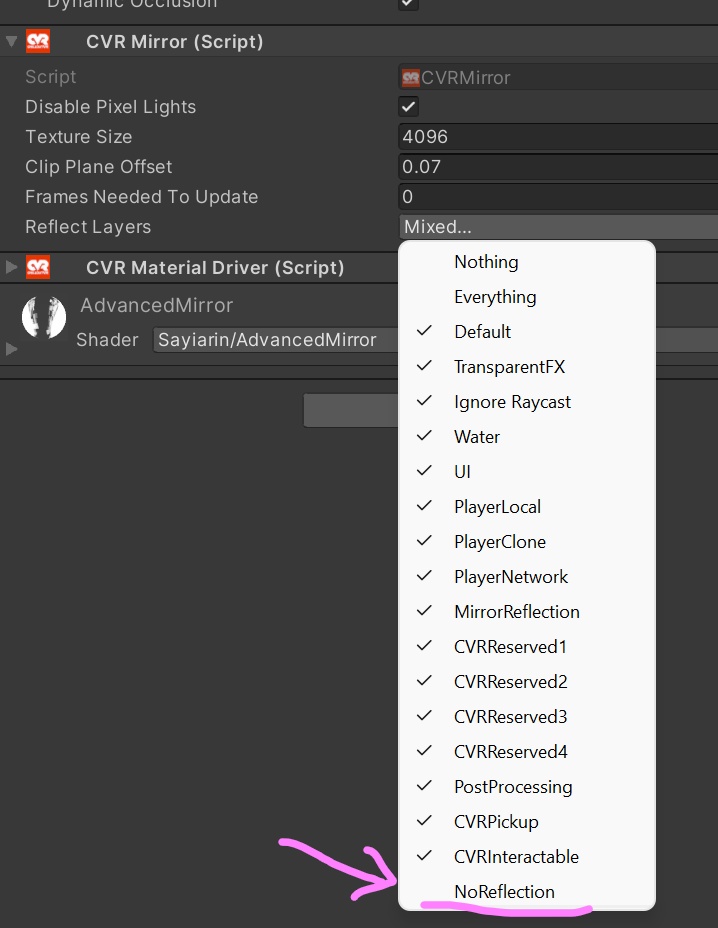Expand the AdvancedMirror material properties

tap(11, 349)
